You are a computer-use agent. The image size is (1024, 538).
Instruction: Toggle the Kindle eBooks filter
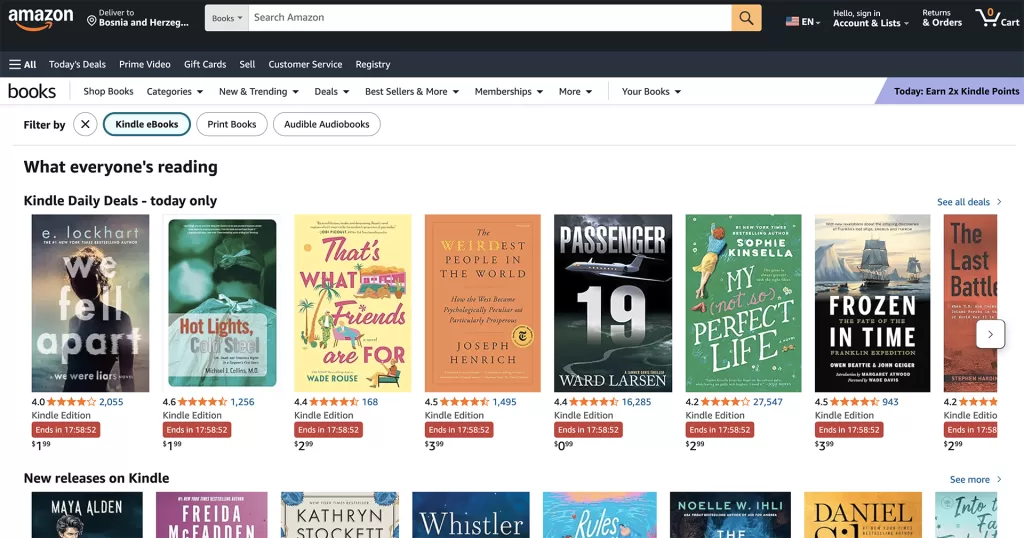pos(147,124)
